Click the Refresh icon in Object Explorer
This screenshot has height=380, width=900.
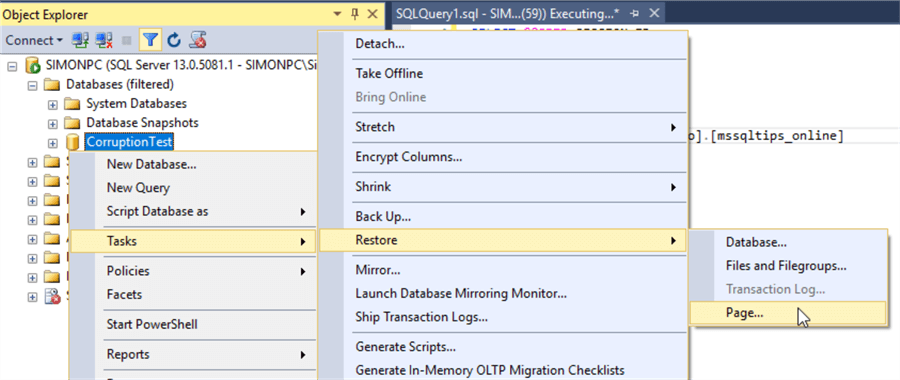click(174, 40)
